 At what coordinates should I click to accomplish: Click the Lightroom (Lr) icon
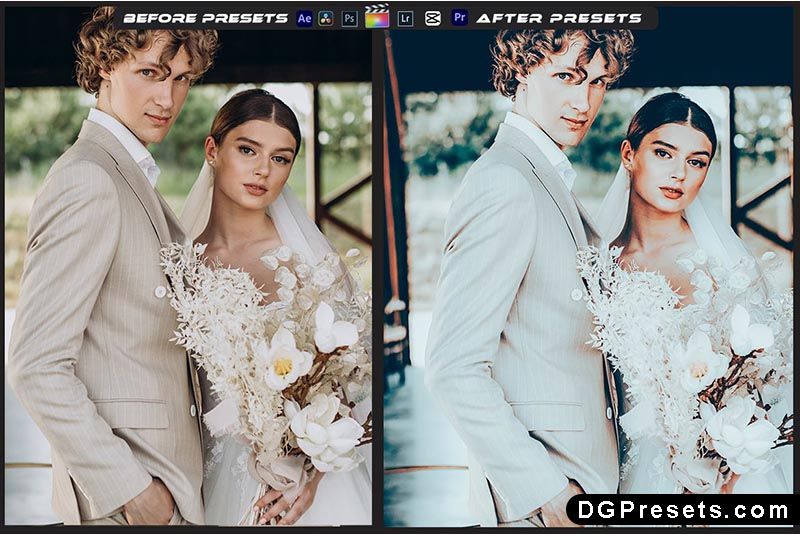coord(406,19)
